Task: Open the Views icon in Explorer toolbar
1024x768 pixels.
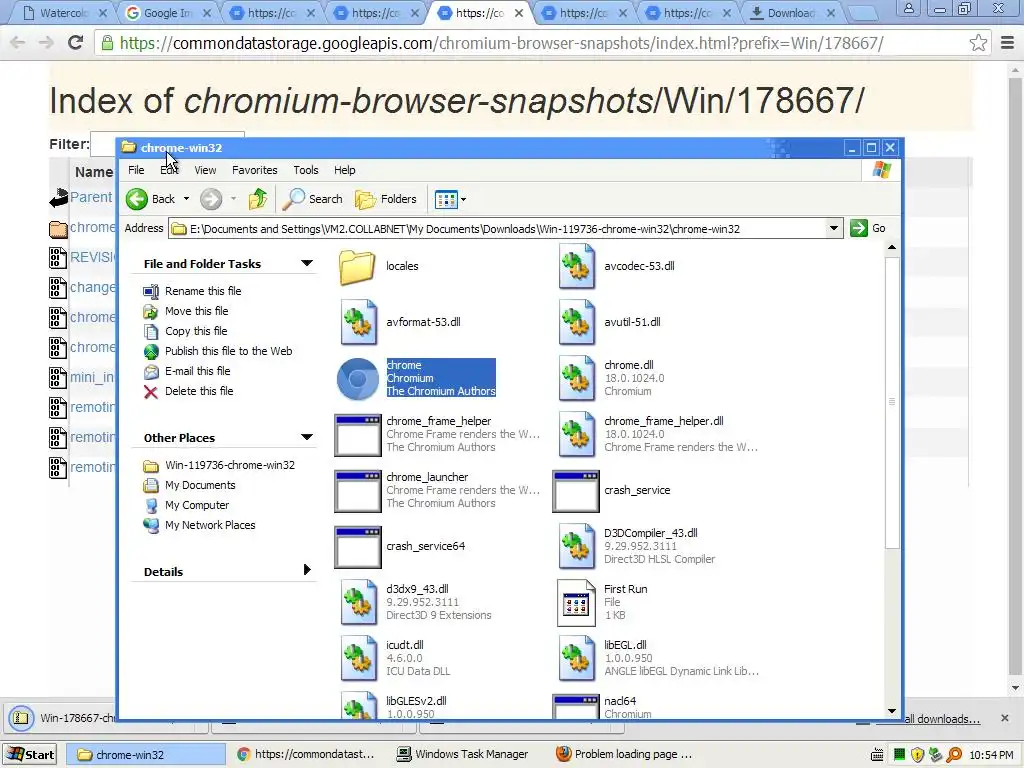Action: [446, 200]
